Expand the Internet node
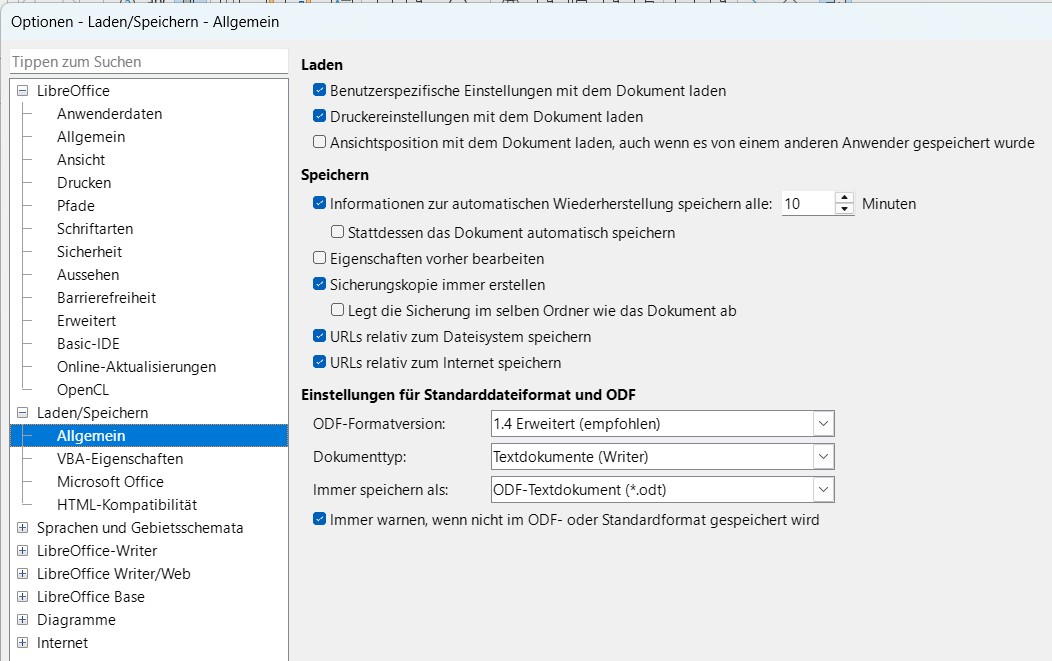Image resolution: width=1052 pixels, height=661 pixels. tap(22, 643)
